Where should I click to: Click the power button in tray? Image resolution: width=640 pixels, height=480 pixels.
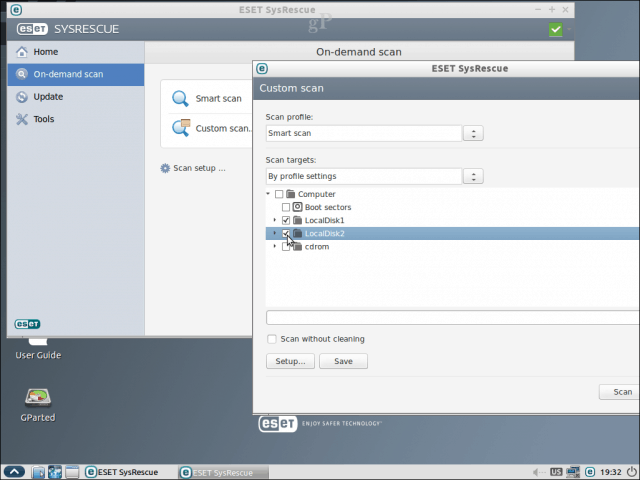click(x=631, y=472)
